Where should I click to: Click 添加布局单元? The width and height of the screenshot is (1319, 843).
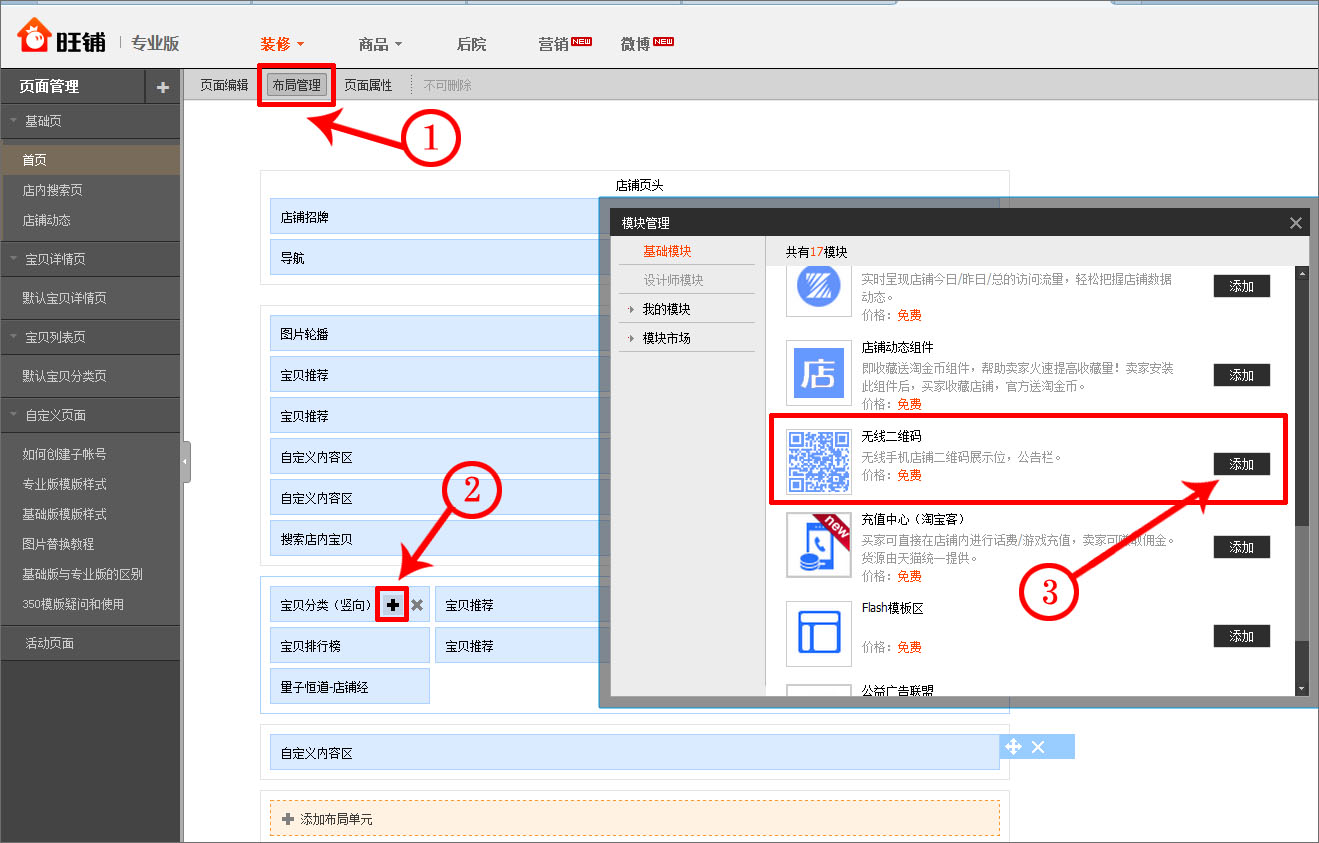click(x=635, y=819)
